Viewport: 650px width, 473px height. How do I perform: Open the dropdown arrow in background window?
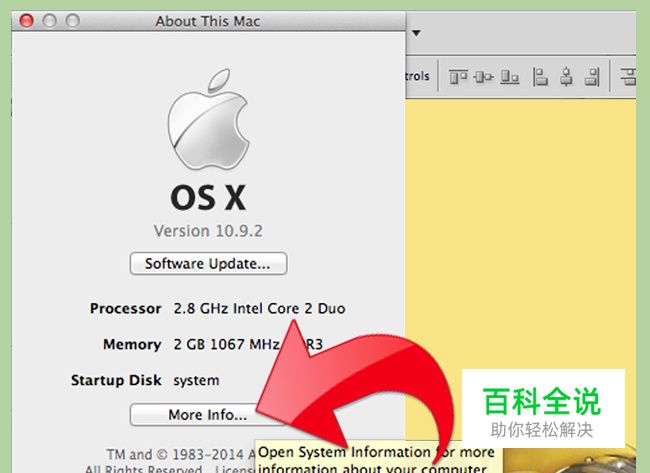(x=417, y=33)
